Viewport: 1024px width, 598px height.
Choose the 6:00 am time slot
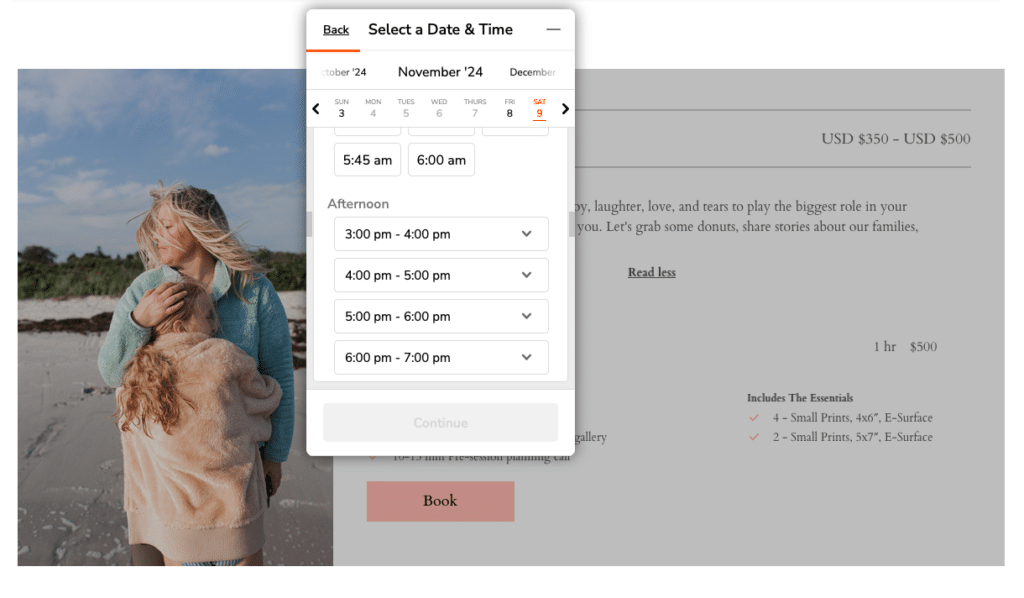[x=441, y=160]
